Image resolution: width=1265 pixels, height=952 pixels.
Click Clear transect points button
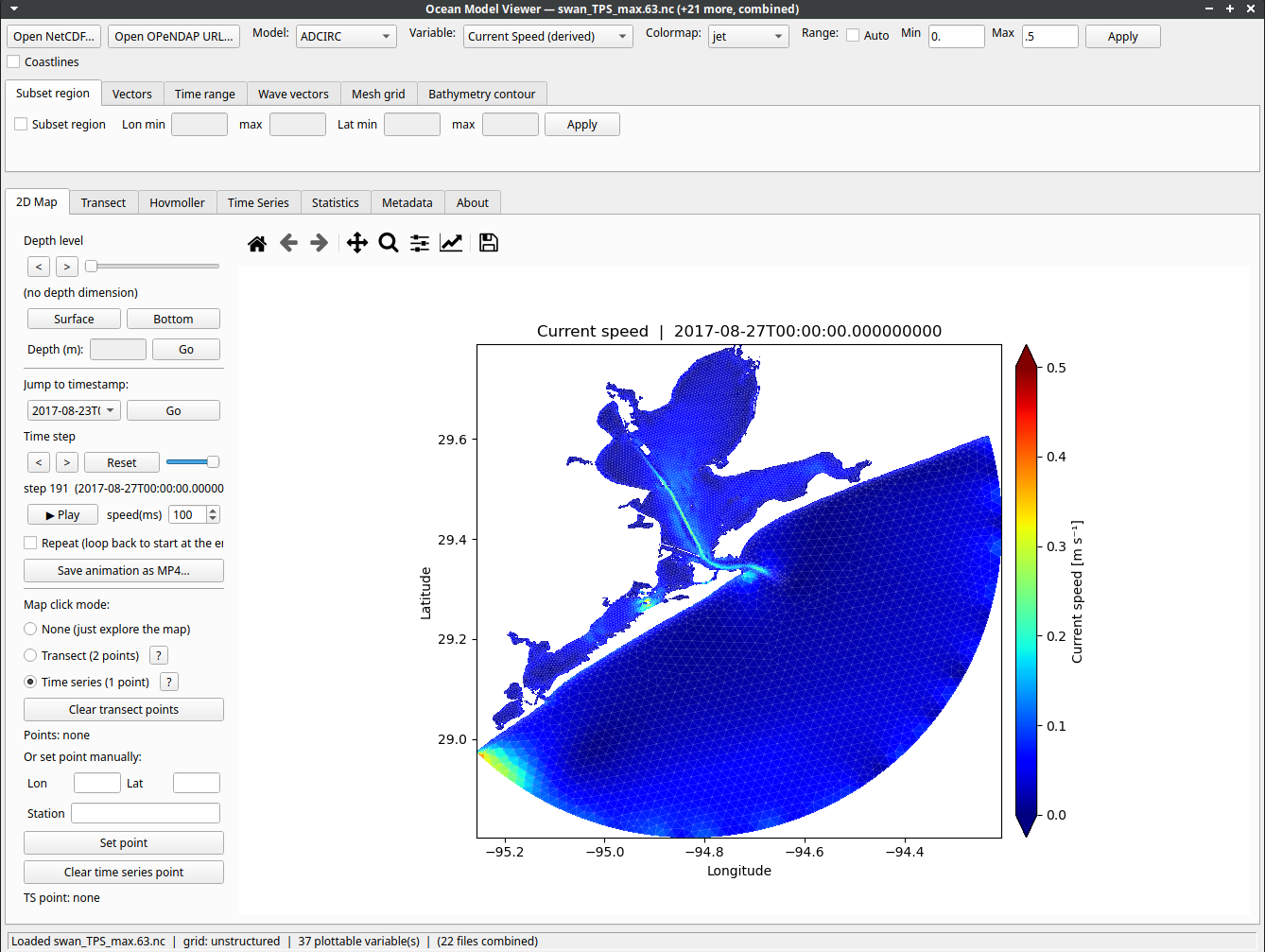point(124,709)
